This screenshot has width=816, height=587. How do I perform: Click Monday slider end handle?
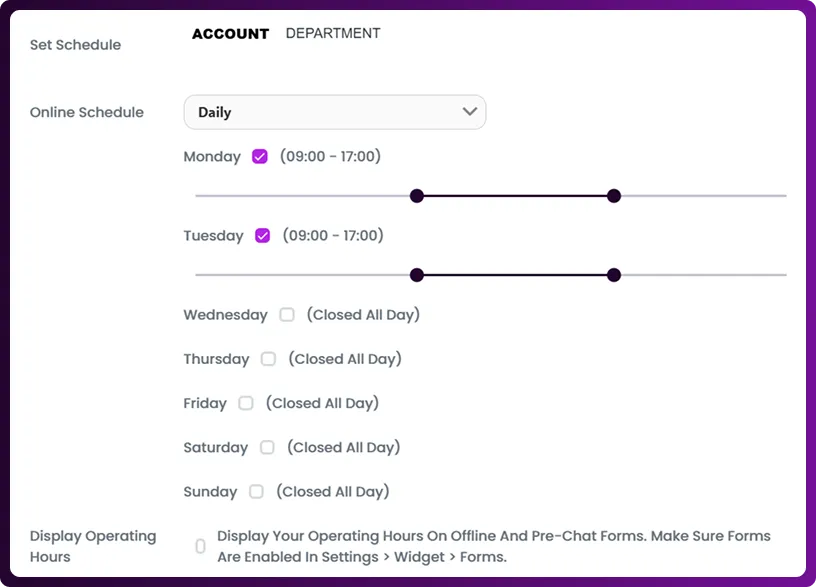(x=614, y=196)
